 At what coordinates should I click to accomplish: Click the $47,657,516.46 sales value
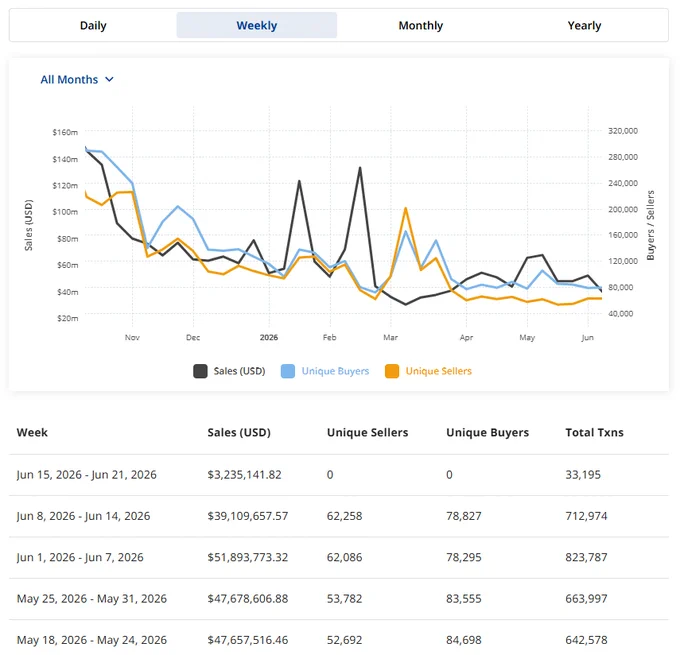(248, 640)
